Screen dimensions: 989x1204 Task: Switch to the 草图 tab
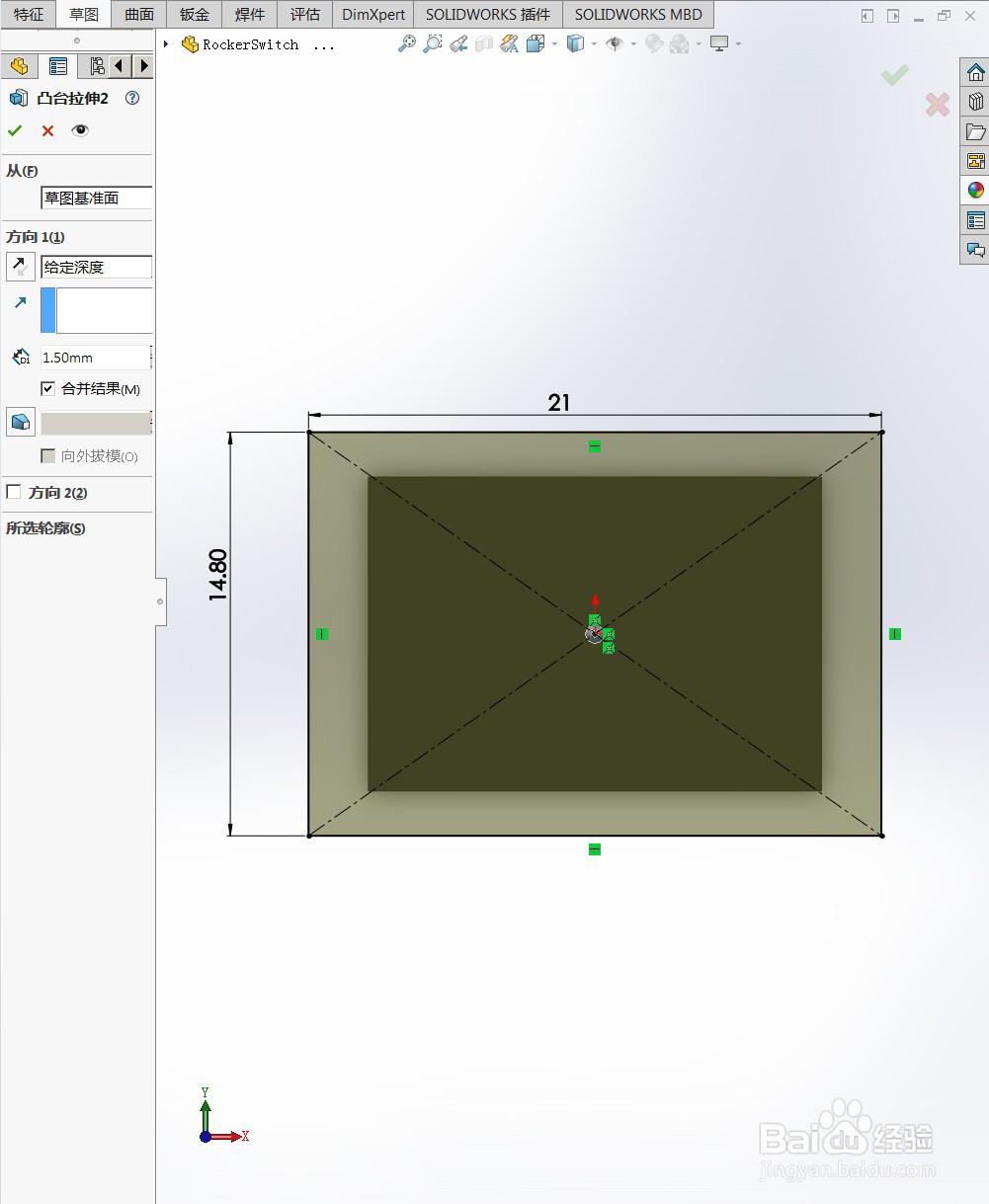pos(84,14)
